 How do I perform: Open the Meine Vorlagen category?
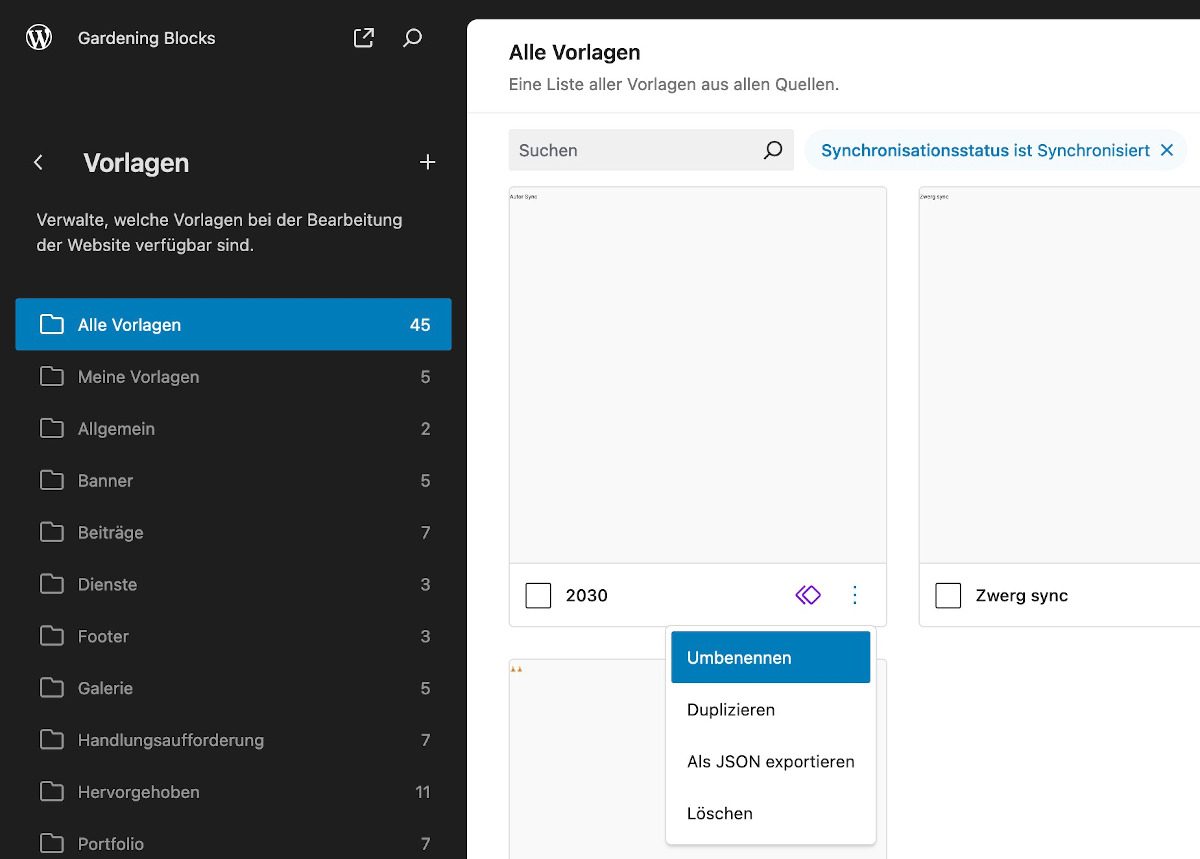click(234, 376)
